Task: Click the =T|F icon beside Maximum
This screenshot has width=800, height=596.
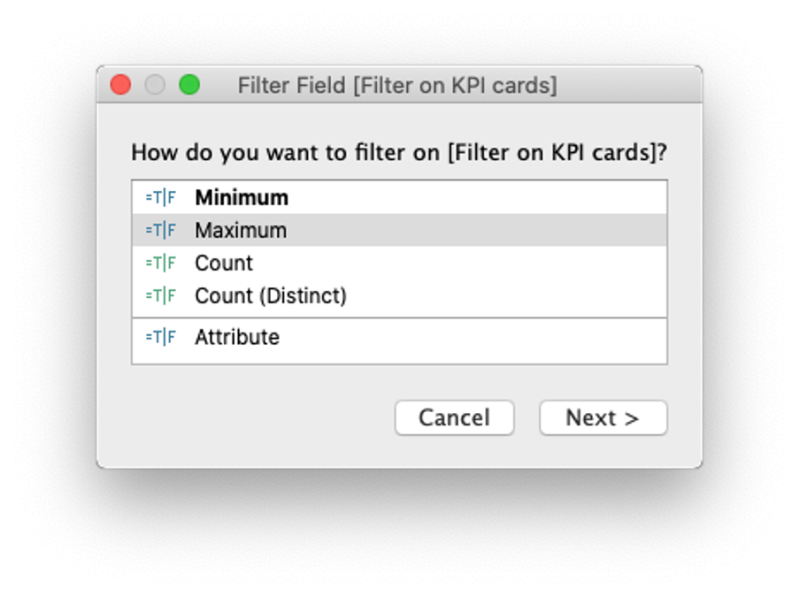Action: pyautogui.click(x=159, y=230)
